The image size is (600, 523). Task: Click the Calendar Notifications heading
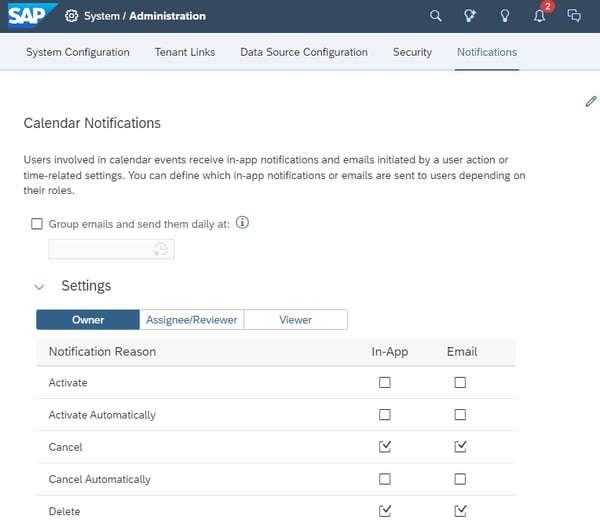point(92,123)
